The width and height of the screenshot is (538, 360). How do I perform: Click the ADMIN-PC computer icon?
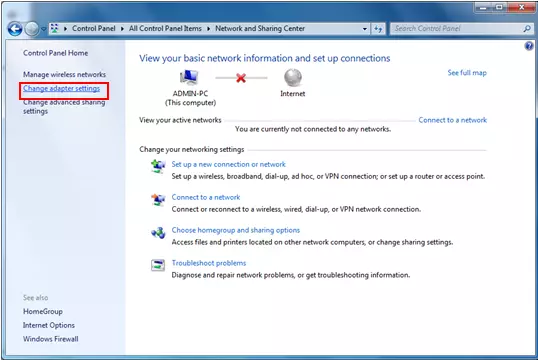tap(189, 77)
